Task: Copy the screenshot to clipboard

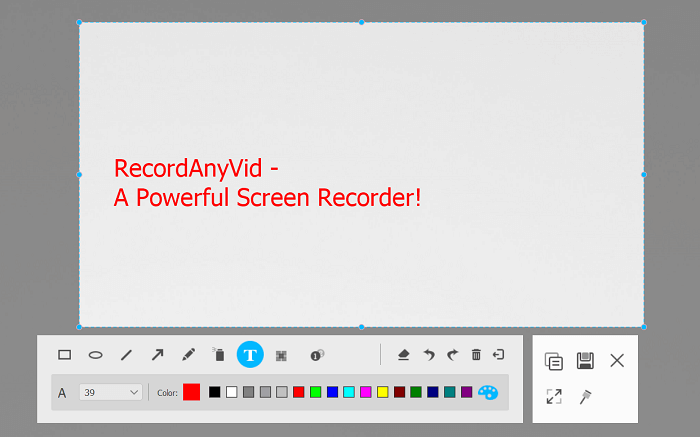Action: tap(554, 361)
